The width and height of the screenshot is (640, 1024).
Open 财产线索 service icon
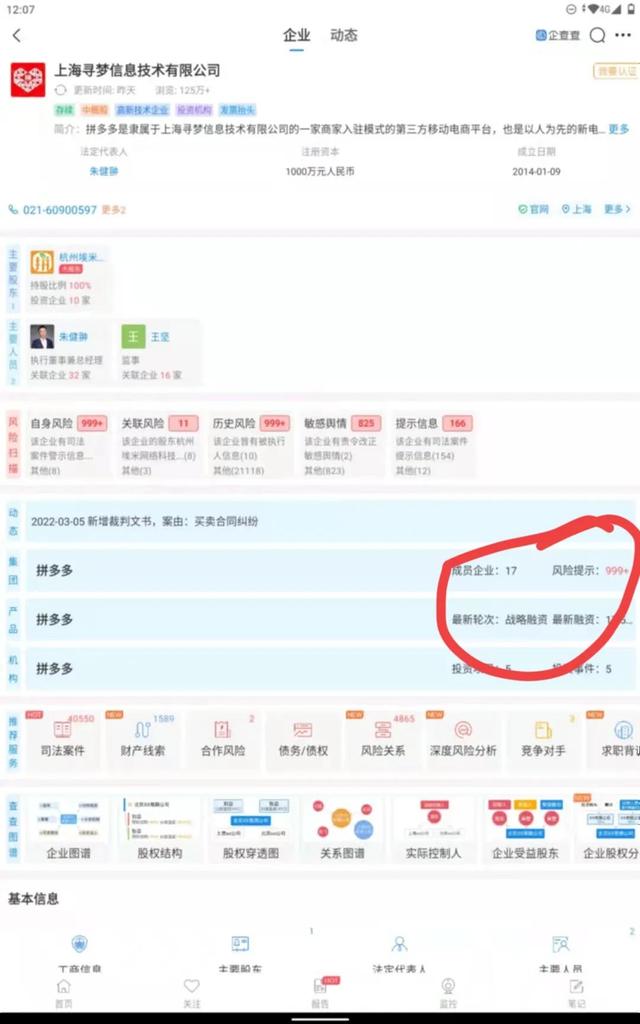coord(142,739)
